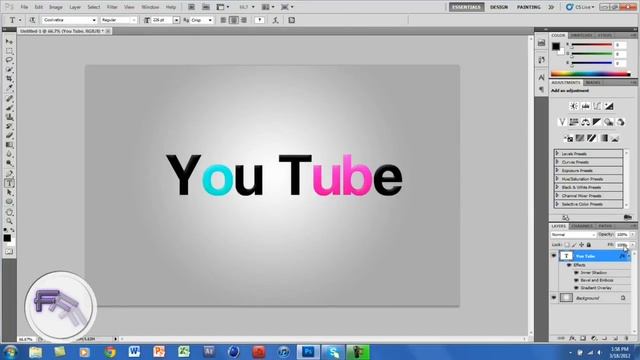Click the Essentials workspace button

(467, 7)
